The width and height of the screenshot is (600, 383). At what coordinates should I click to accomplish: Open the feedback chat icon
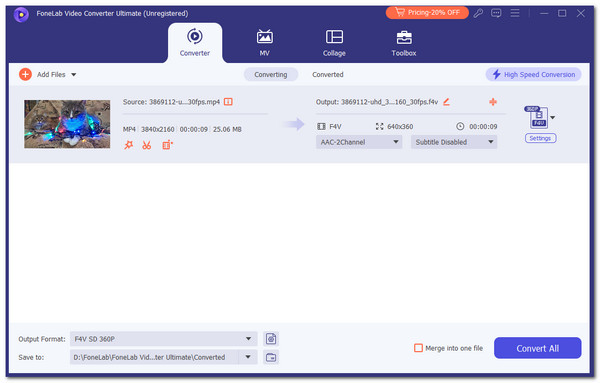496,13
